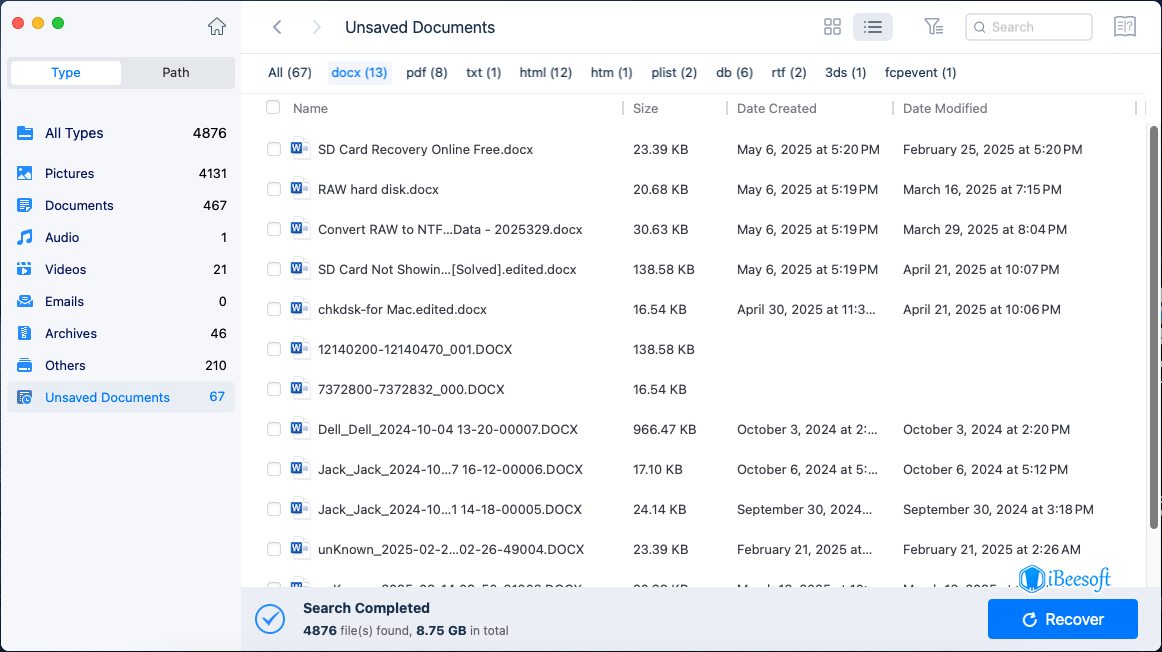Viewport: 1162px width, 652px height.
Task: Click Word icon of SD Card Recovery Online Free.docx
Action: click(x=299, y=149)
